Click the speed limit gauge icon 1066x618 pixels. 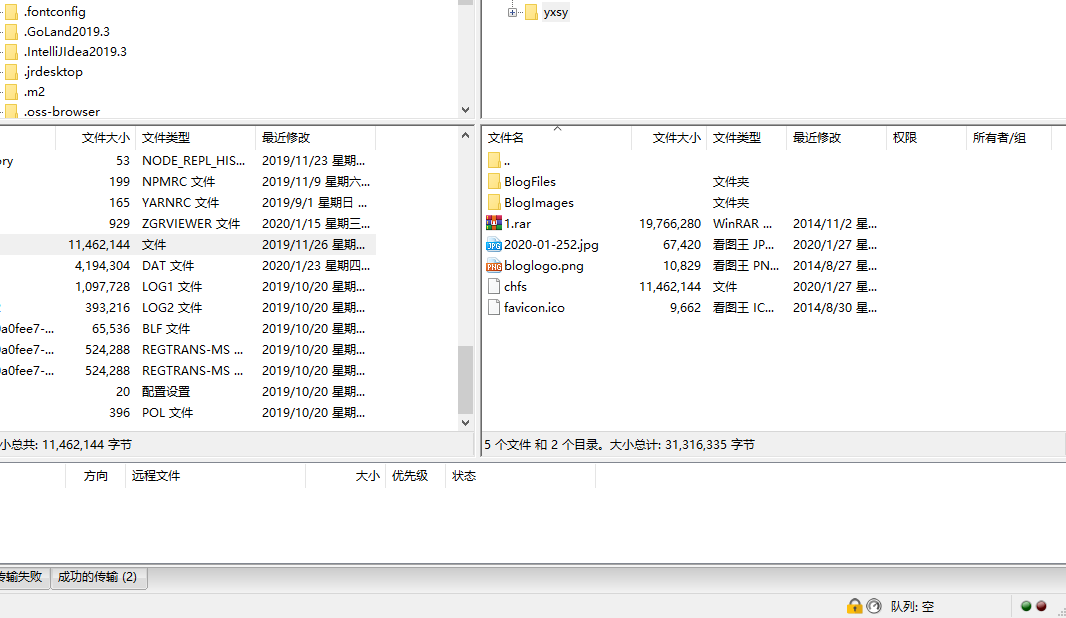[x=874, y=606]
